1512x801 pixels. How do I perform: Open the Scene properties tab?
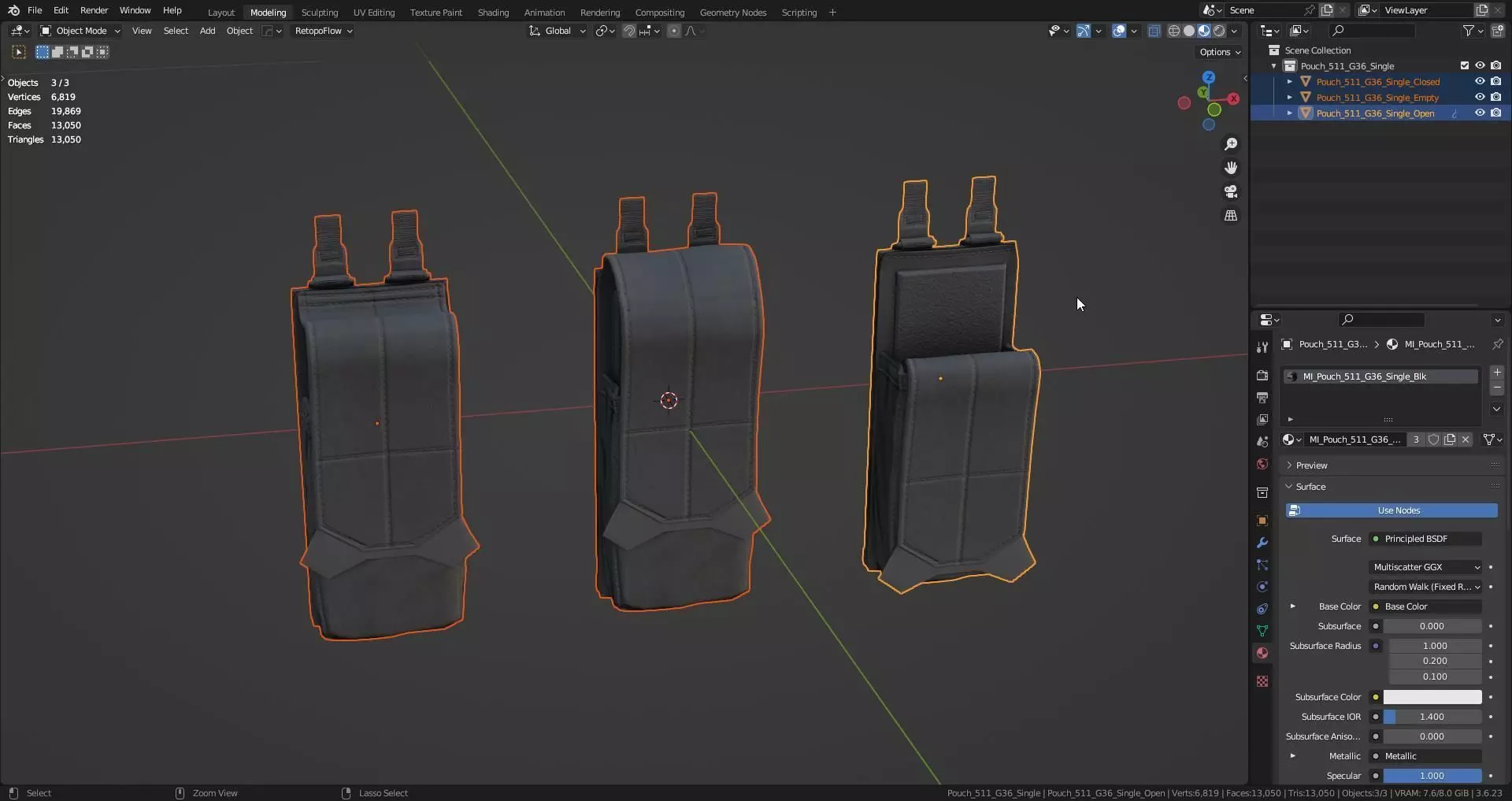click(x=1262, y=442)
